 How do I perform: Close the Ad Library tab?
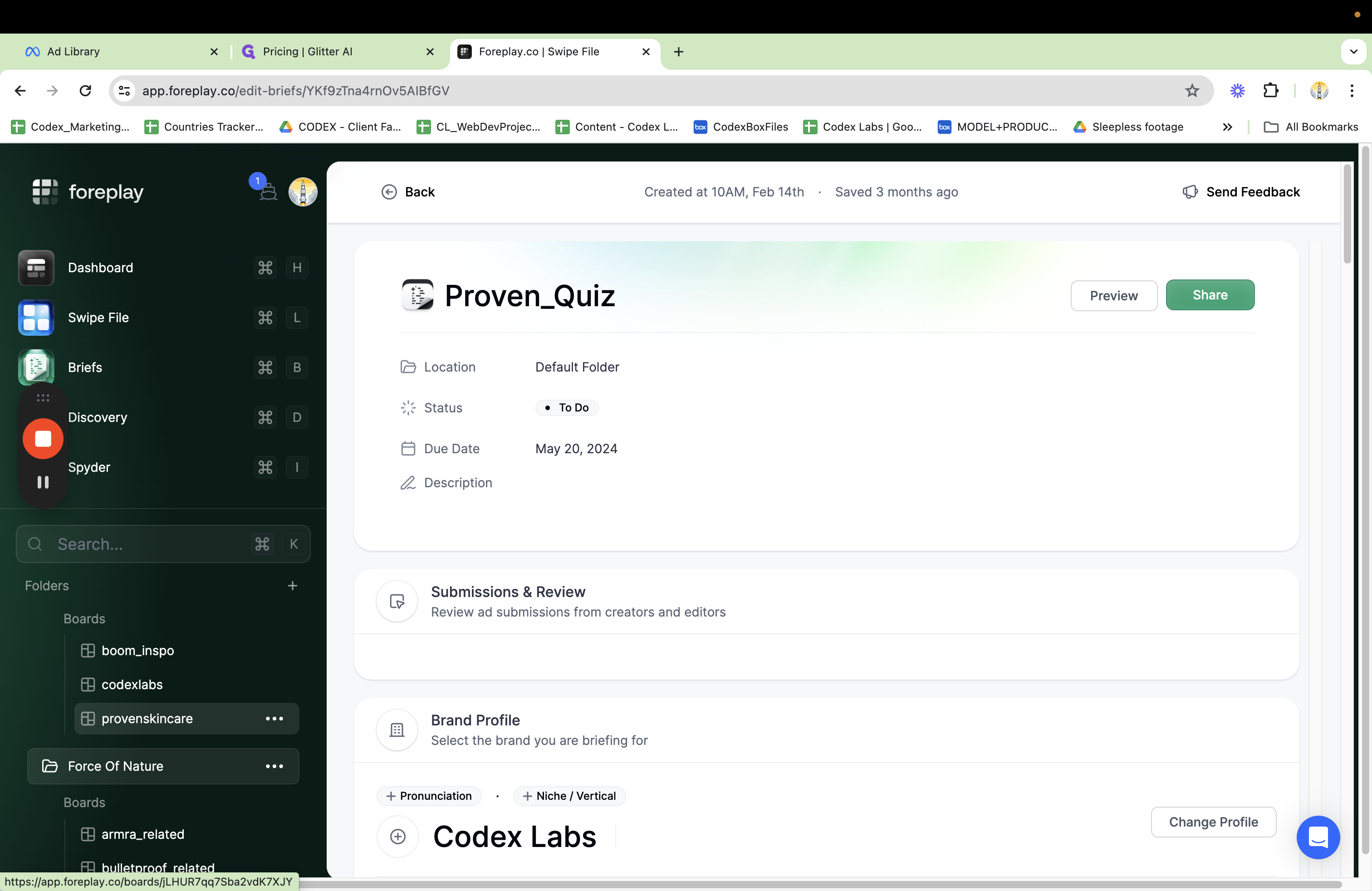coord(214,52)
